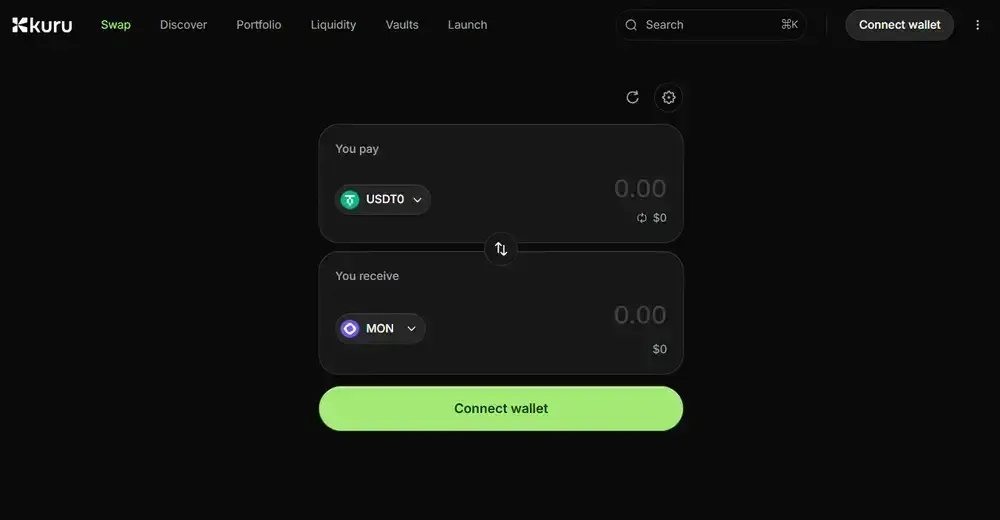Swap pay and receive tokens

[x=501, y=248]
